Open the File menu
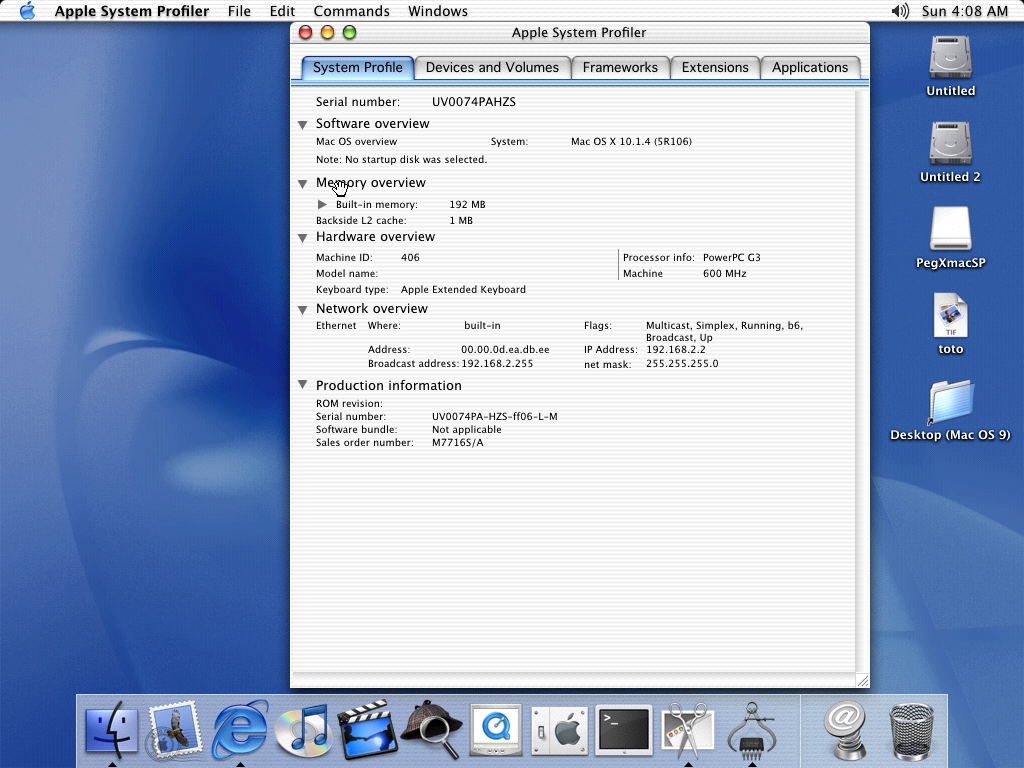The height and width of the screenshot is (768, 1024). 239,11
